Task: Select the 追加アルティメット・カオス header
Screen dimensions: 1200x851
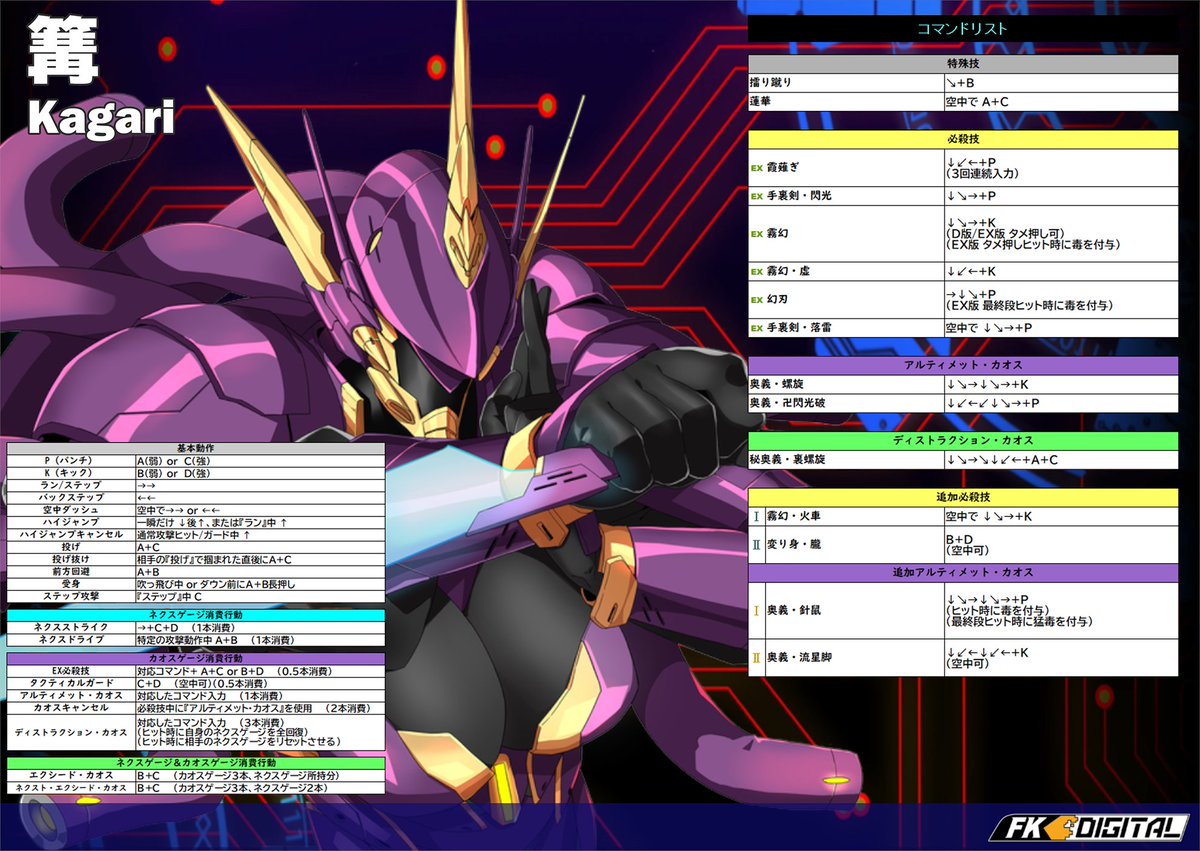Action: 962,573
